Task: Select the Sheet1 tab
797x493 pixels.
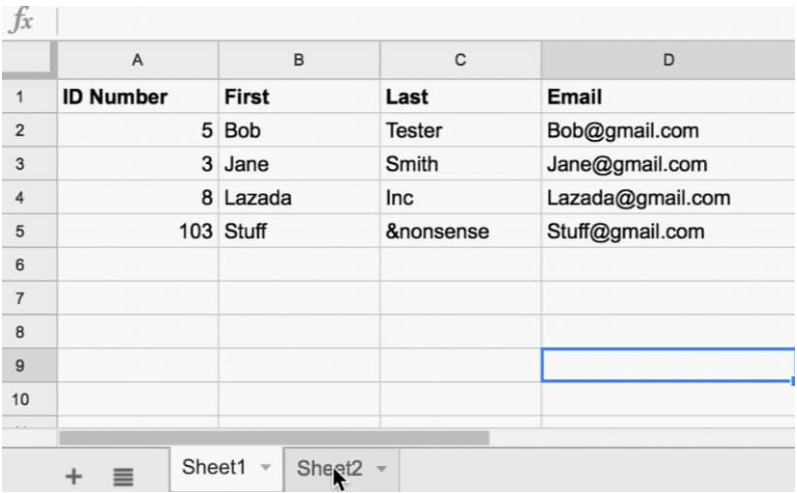Action: click(x=214, y=467)
